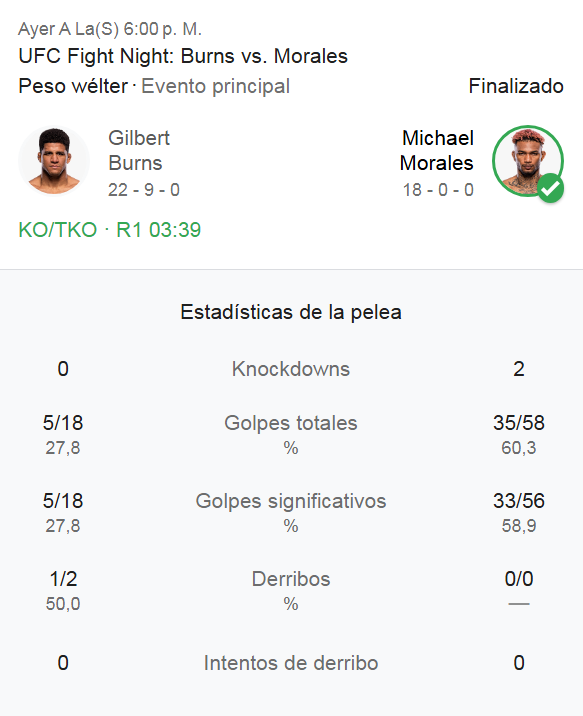Click Burns' 1/2 takedowns value
The image size is (583, 716).
63,579
